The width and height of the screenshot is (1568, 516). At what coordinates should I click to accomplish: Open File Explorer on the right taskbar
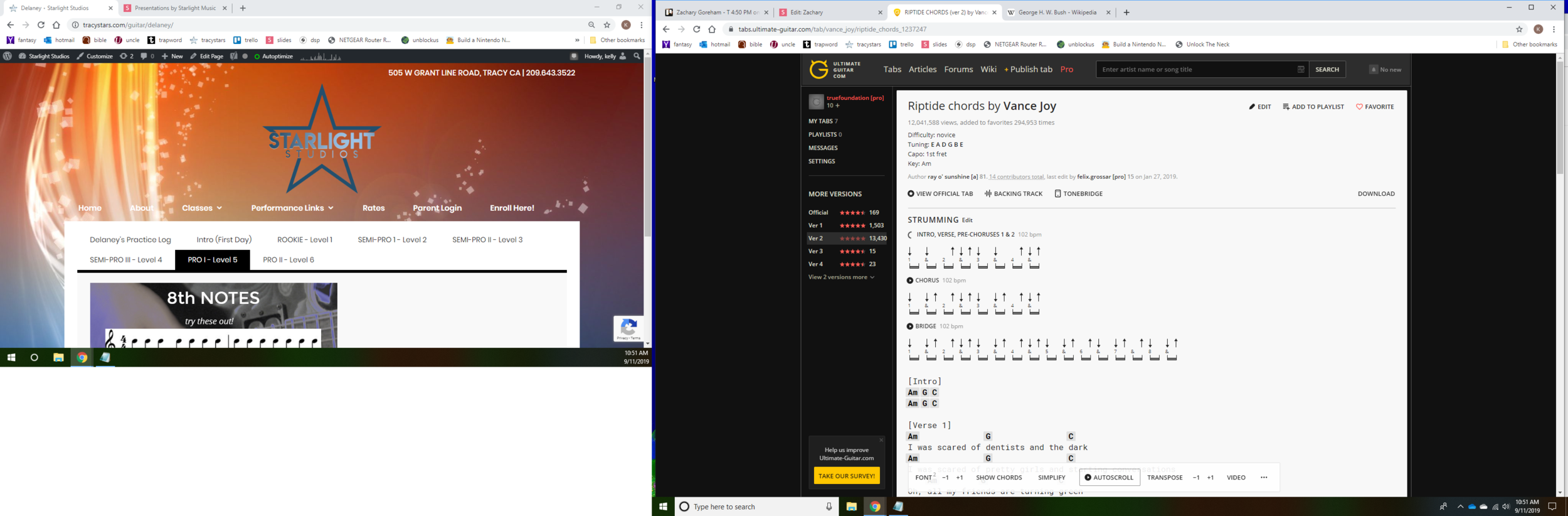click(x=851, y=507)
